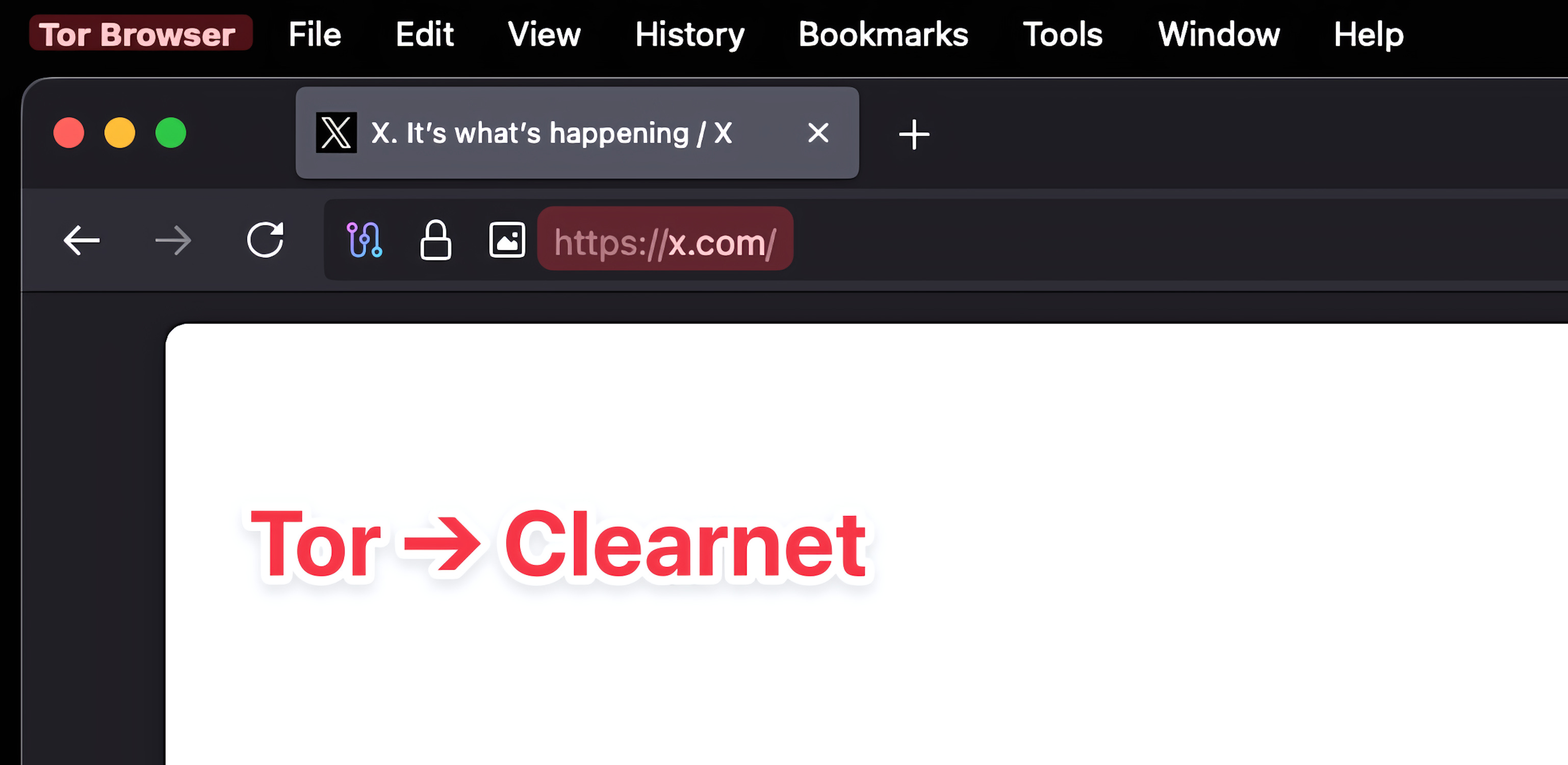
Task: Click the image permissions icon in address bar
Action: coord(507,240)
